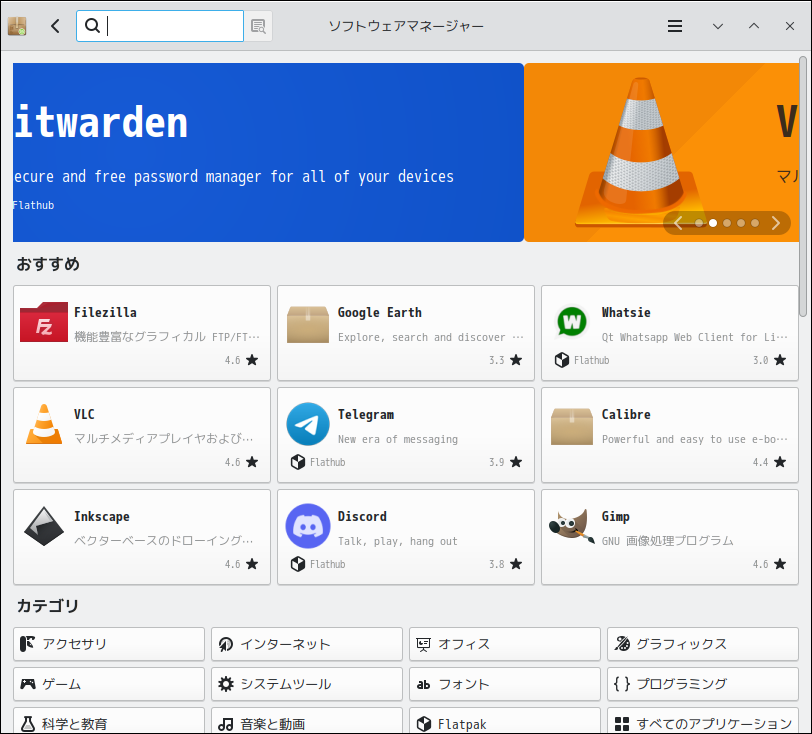
Task: Click the Calibre title text
Action: 626,414
